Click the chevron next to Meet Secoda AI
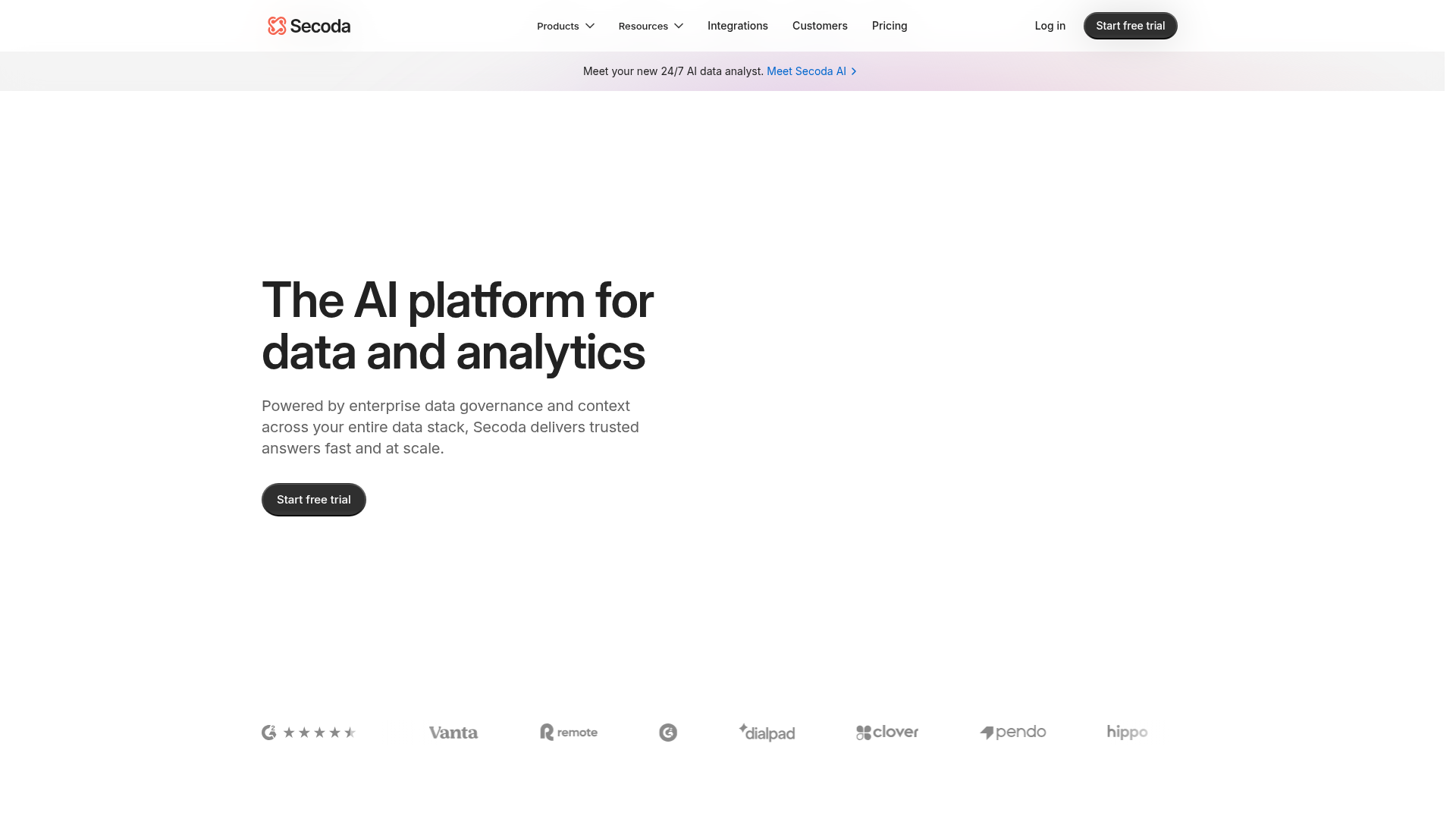 (x=853, y=71)
